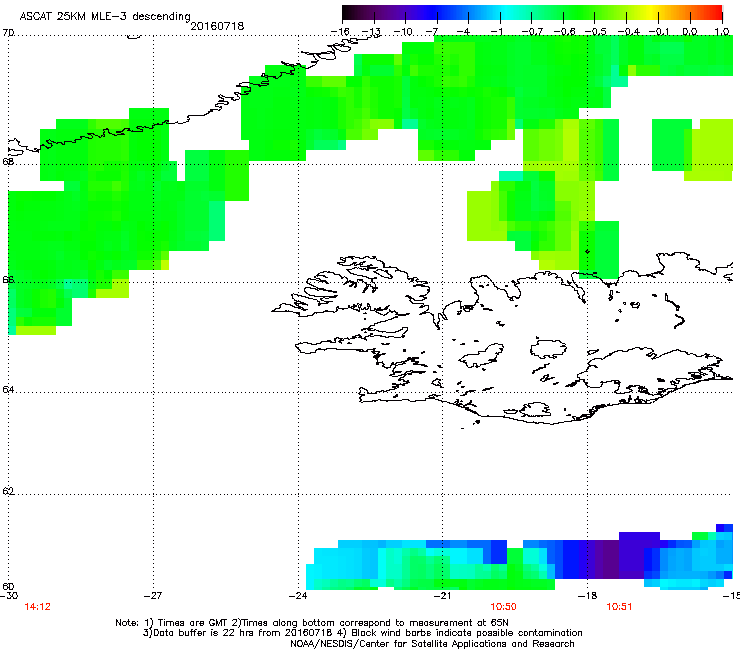
Task: Click the latitude label 68
Action: pos(8,161)
